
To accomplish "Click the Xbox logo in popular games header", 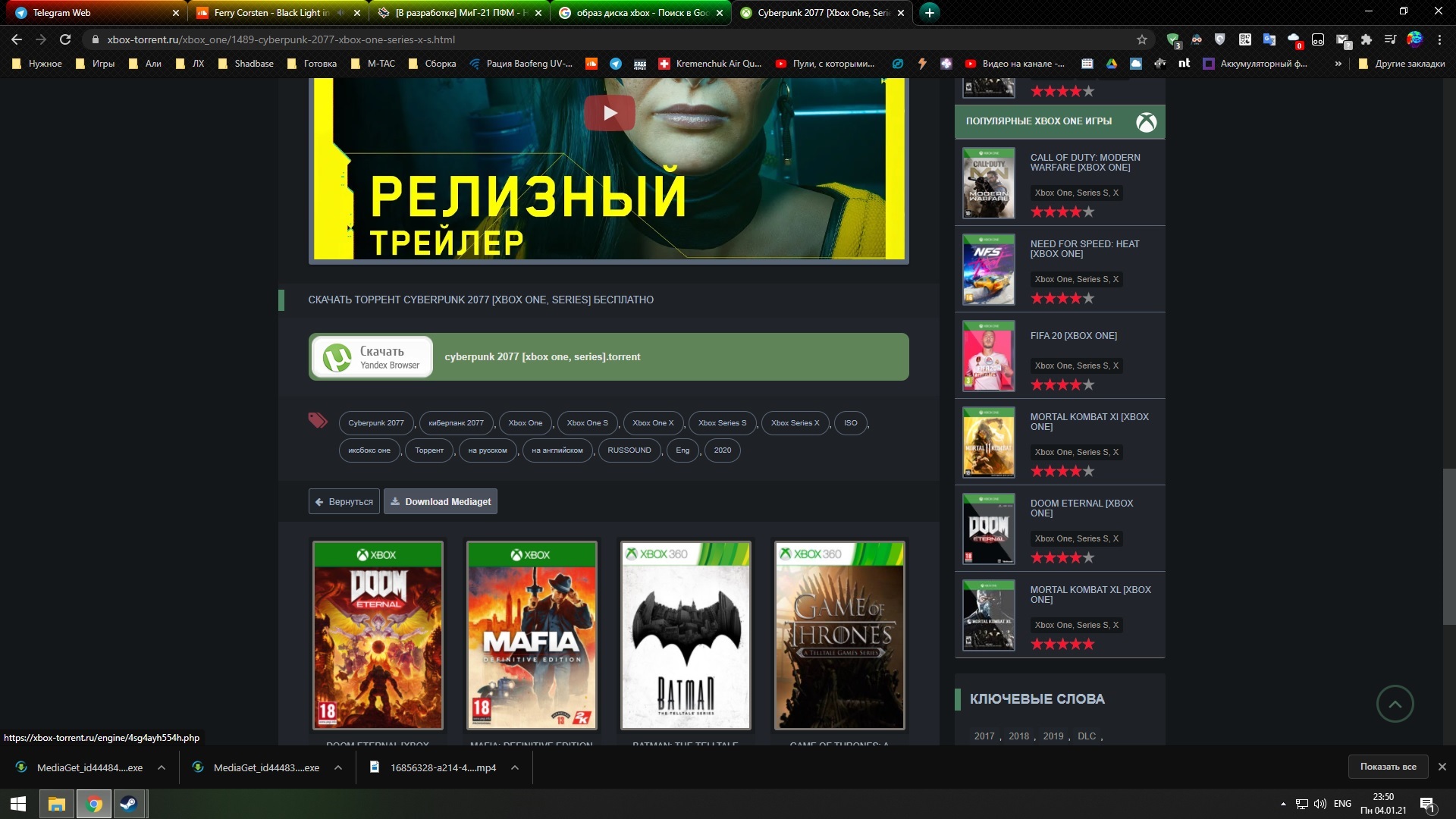I will click(1146, 122).
